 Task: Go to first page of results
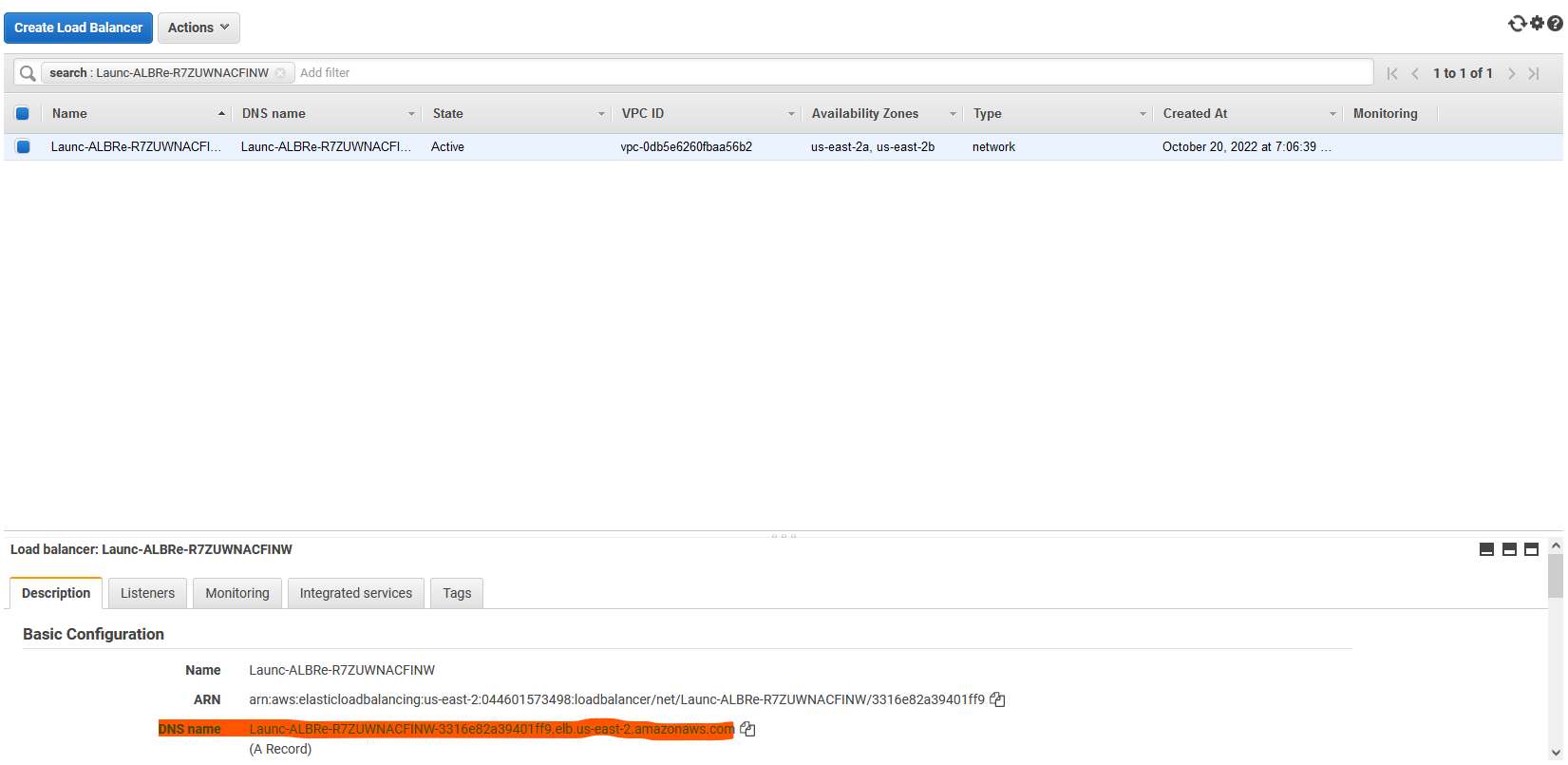1392,73
